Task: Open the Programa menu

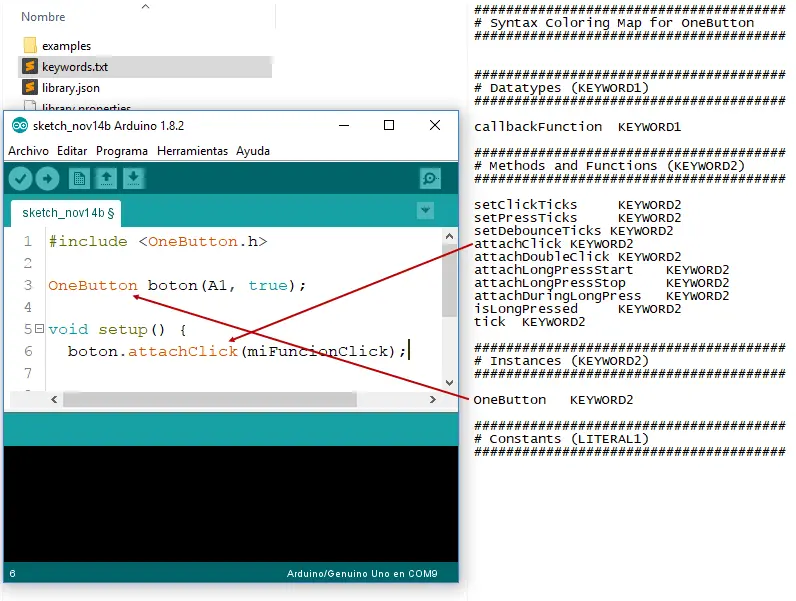Action: [x=122, y=151]
